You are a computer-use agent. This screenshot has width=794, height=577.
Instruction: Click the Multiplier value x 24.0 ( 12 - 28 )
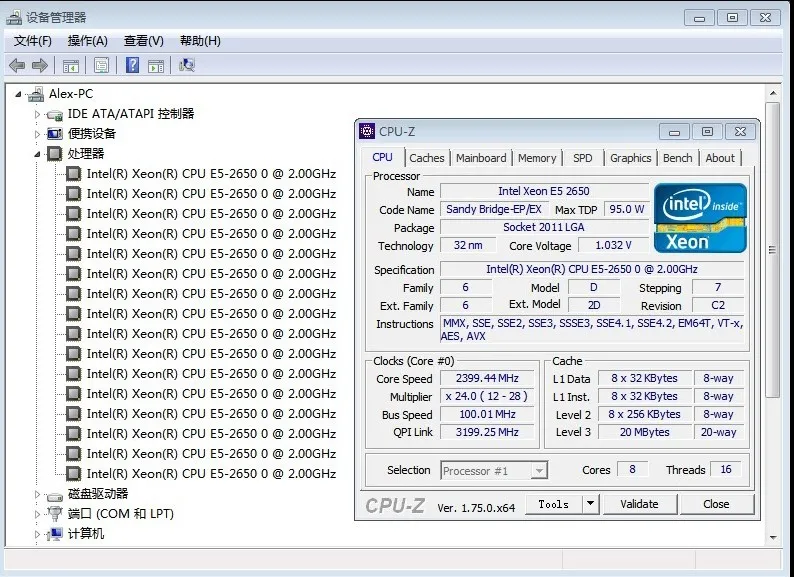coord(487,396)
